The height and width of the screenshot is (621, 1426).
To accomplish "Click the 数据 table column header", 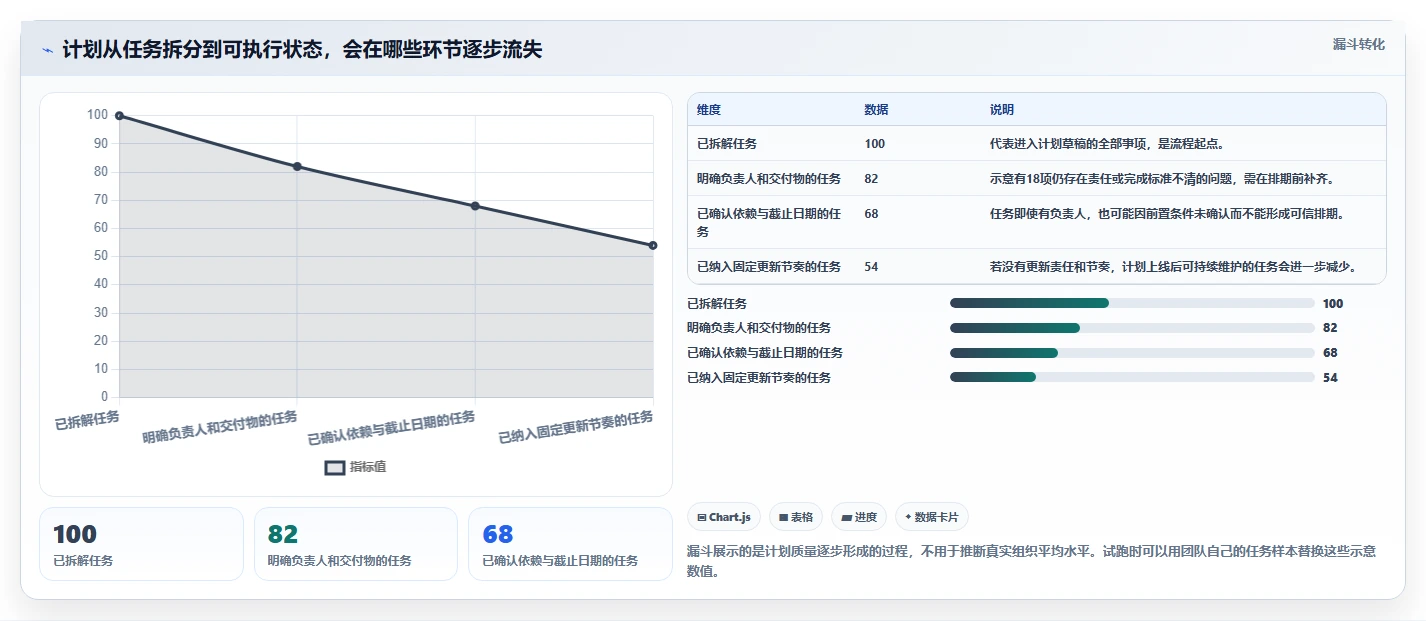I will click(x=877, y=109).
